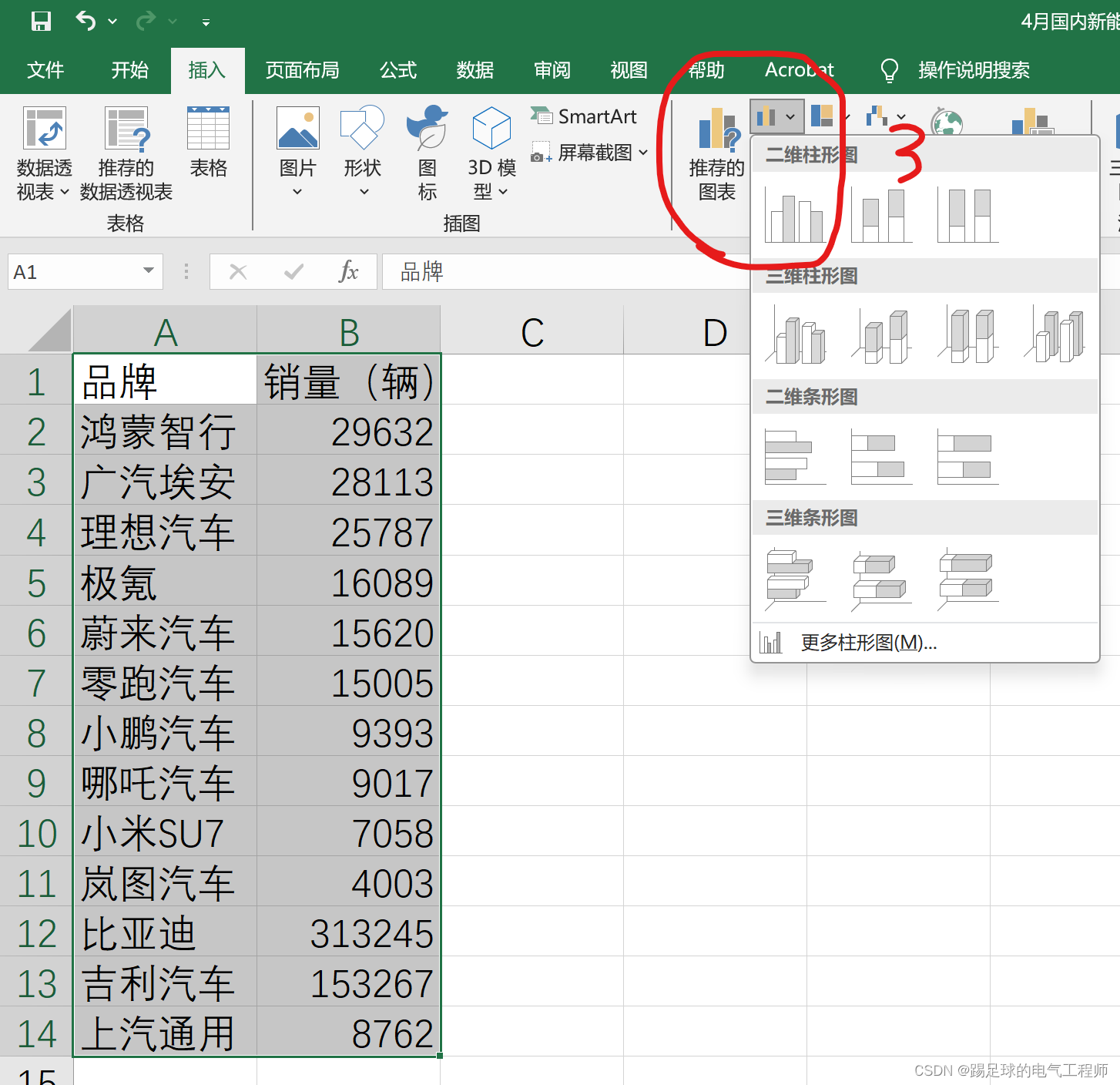The image size is (1120, 1085).
Task: Insert a 数据透视表 pivot table
Action: click(x=44, y=153)
